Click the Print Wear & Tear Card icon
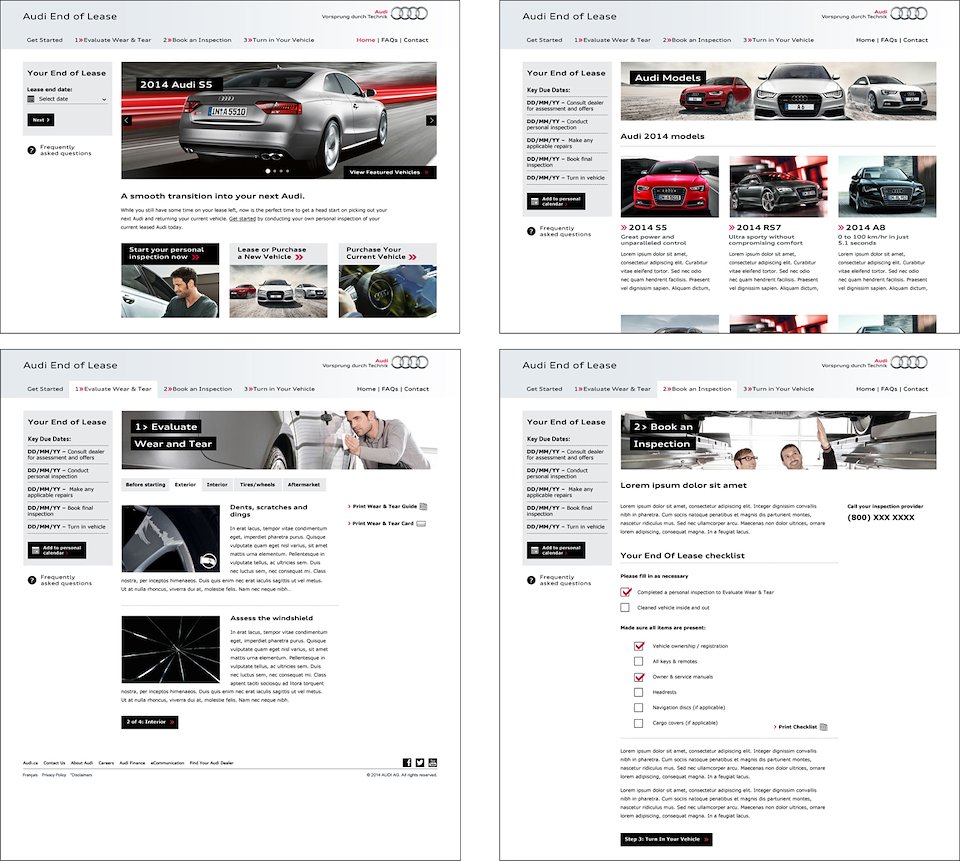The image size is (960, 861). pyautogui.click(x=421, y=523)
